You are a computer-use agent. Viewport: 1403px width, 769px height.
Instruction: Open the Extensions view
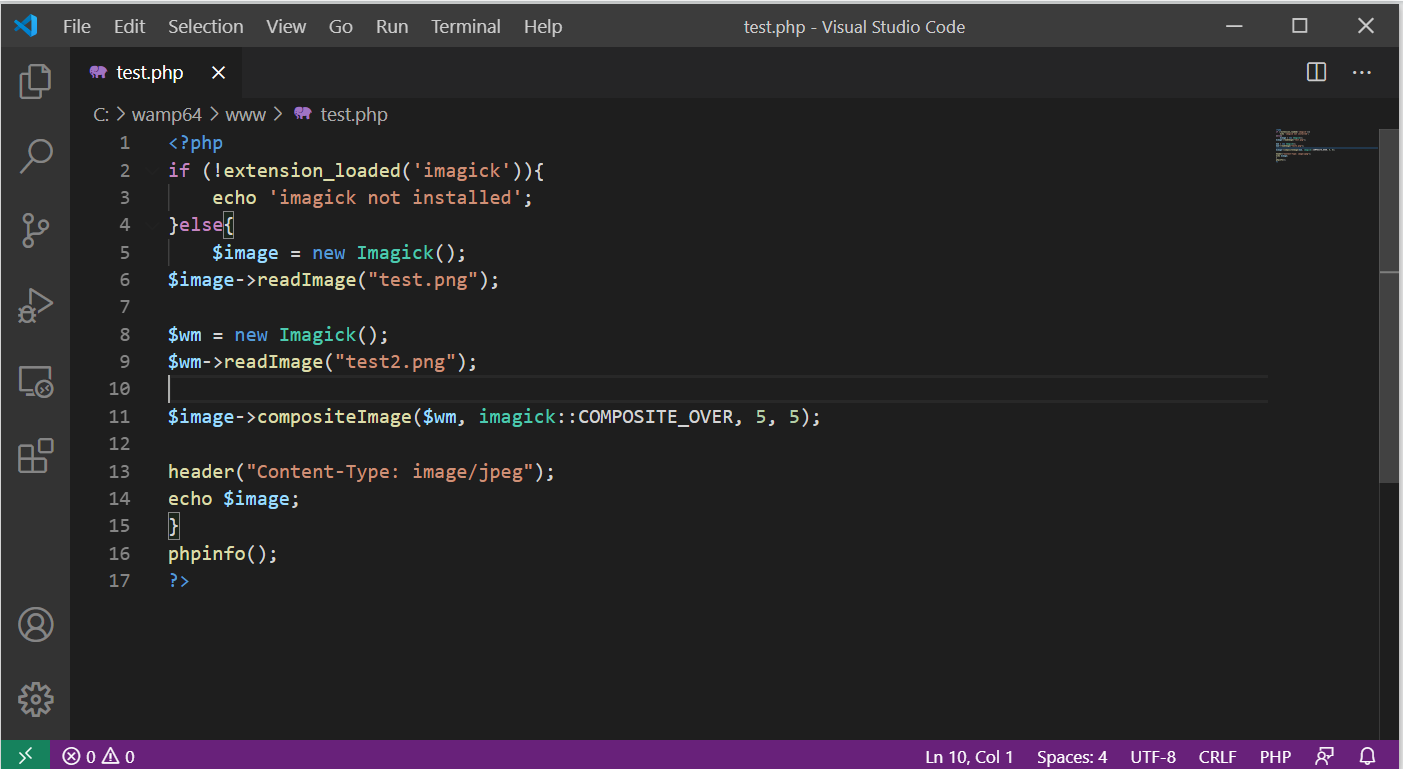click(36, 456)
